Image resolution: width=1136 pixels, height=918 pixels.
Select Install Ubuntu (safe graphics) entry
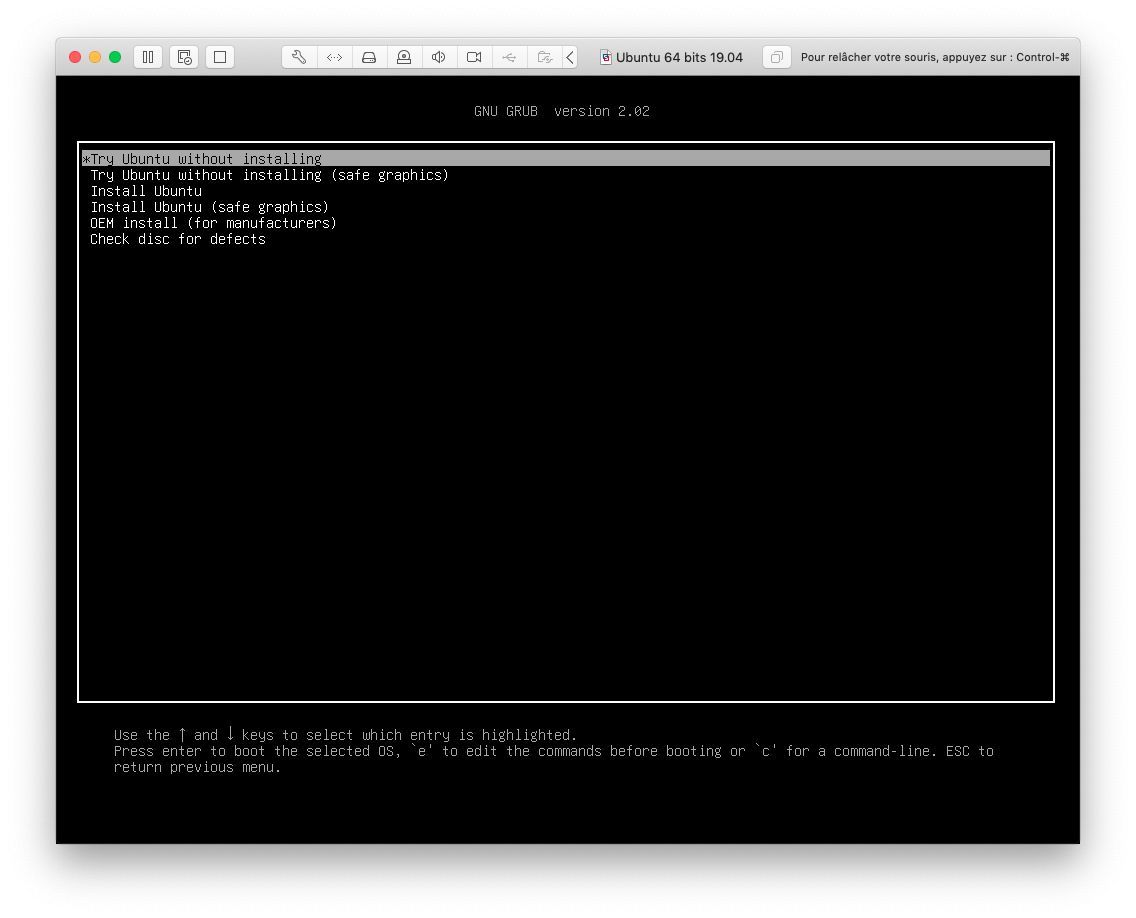tap(209, 206)
